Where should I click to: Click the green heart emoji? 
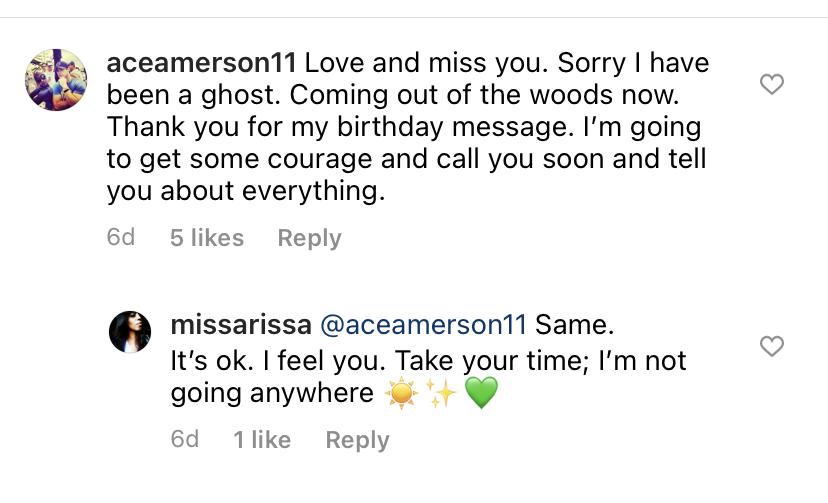pyautogui.click(x=481, y=393)
